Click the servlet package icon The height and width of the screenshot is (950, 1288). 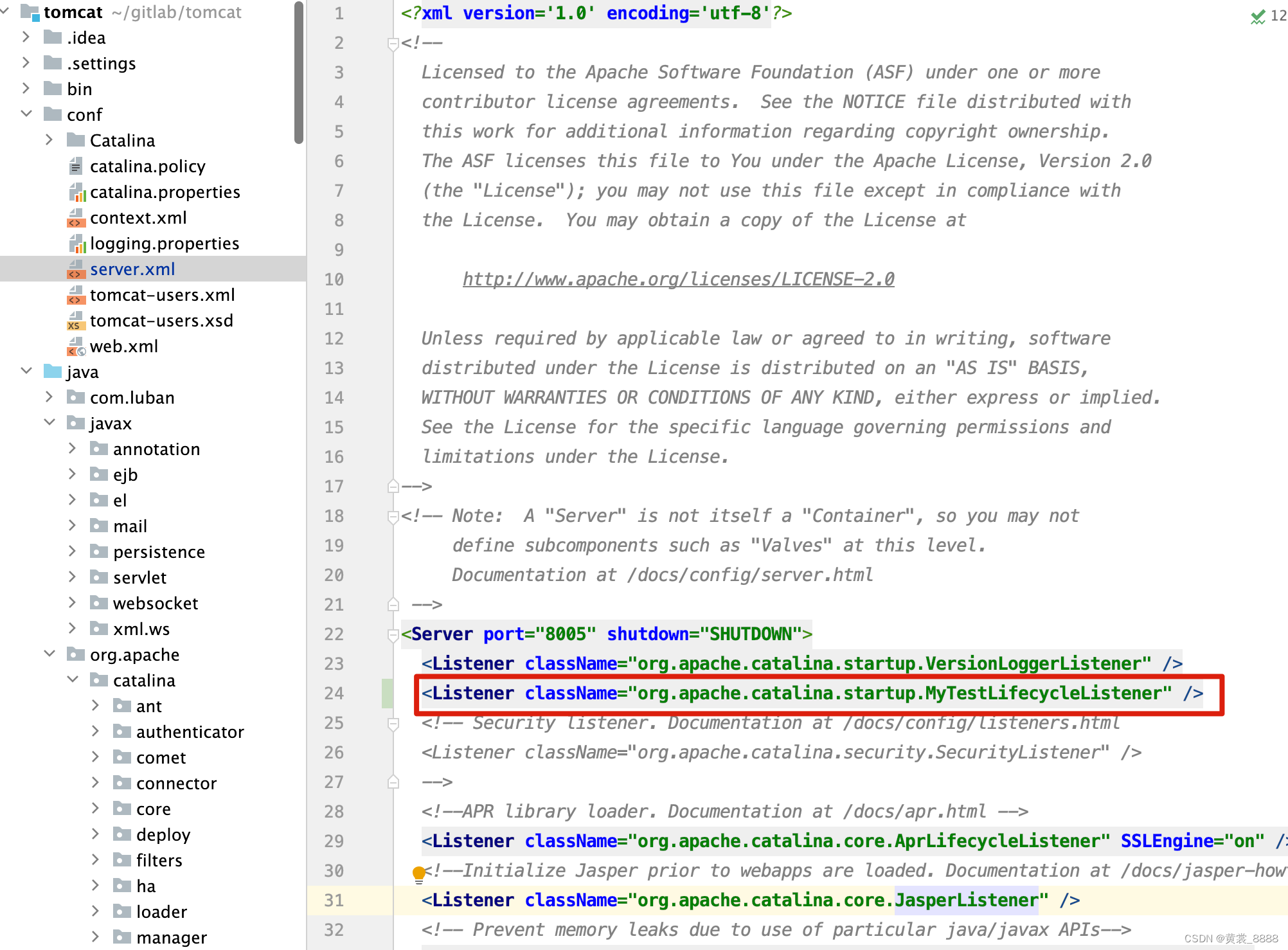[99, 577]
